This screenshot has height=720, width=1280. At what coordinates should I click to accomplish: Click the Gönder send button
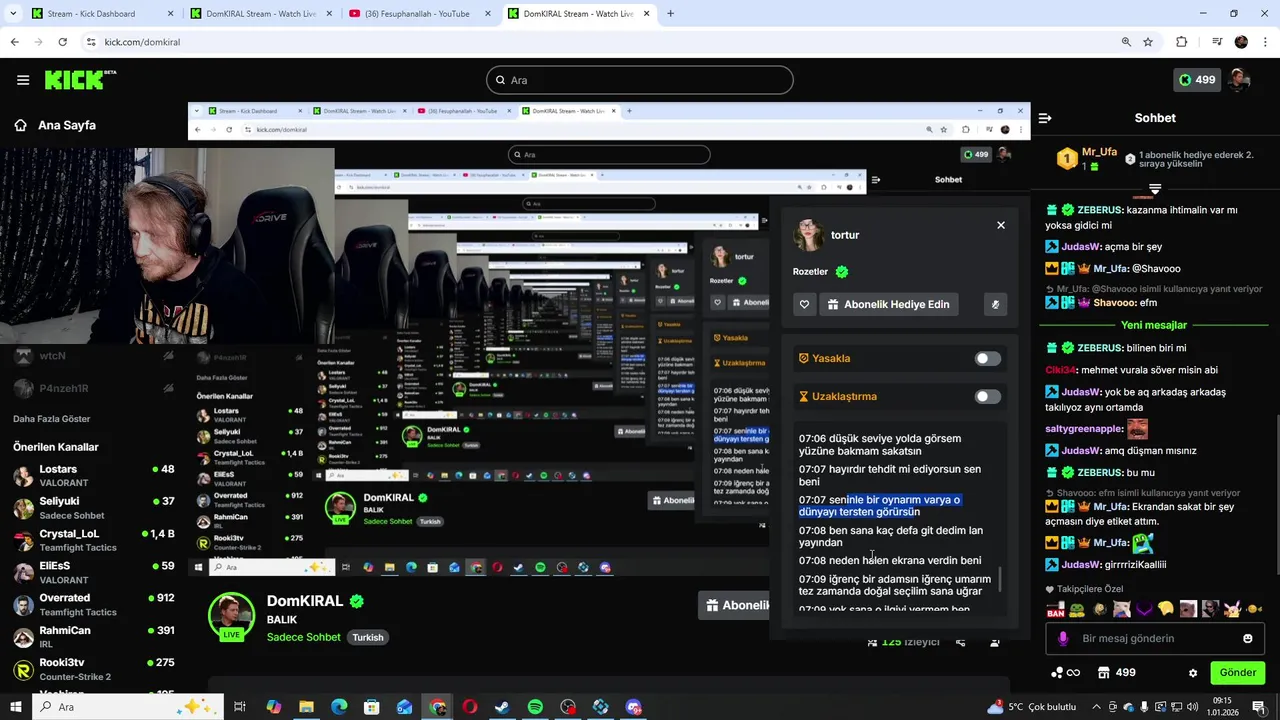[x=1238, y=672]
